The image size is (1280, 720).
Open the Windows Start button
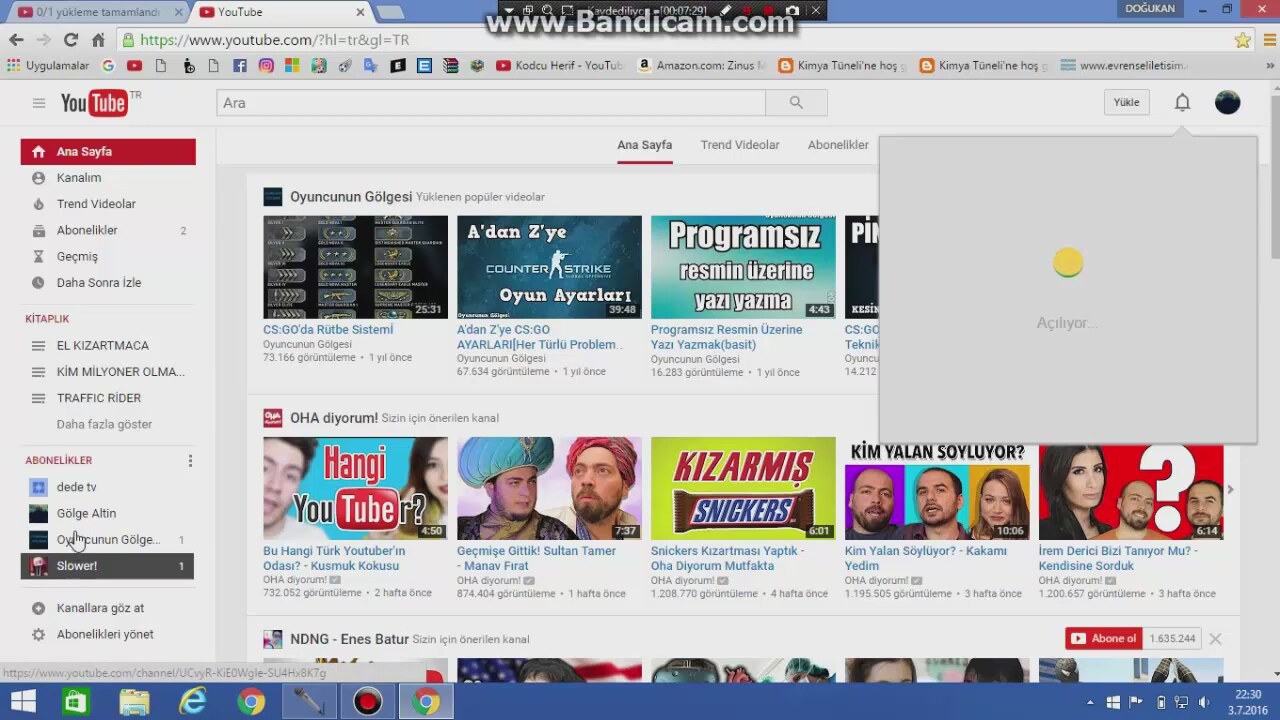coord(23,702)
